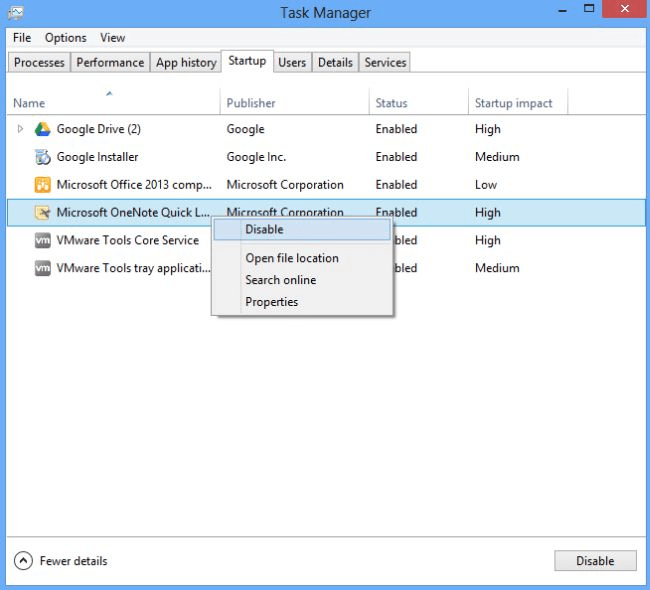Image resolution: width=650 pixels, height=590 pixels.
Task: Choose Properties in the context menu
Action: 302,302
